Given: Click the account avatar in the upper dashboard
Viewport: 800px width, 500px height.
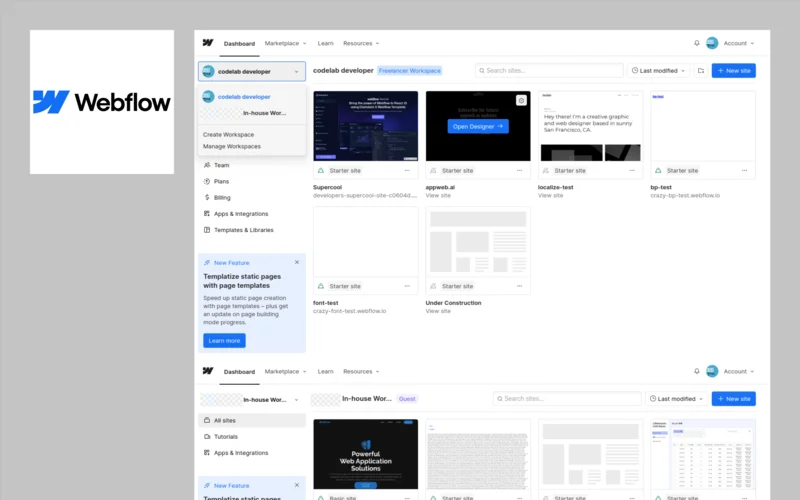Looking at the screenshot, I should (x=712, y=43).
